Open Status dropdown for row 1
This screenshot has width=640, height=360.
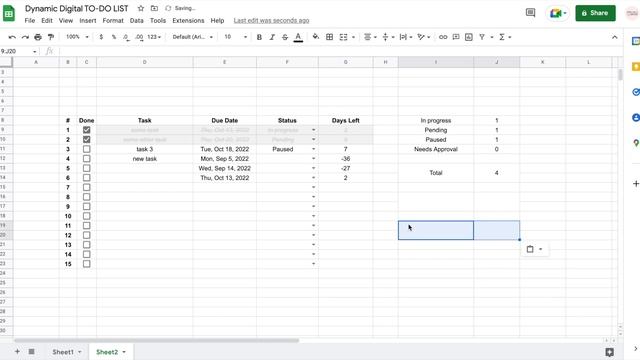(x=313, y=130)
